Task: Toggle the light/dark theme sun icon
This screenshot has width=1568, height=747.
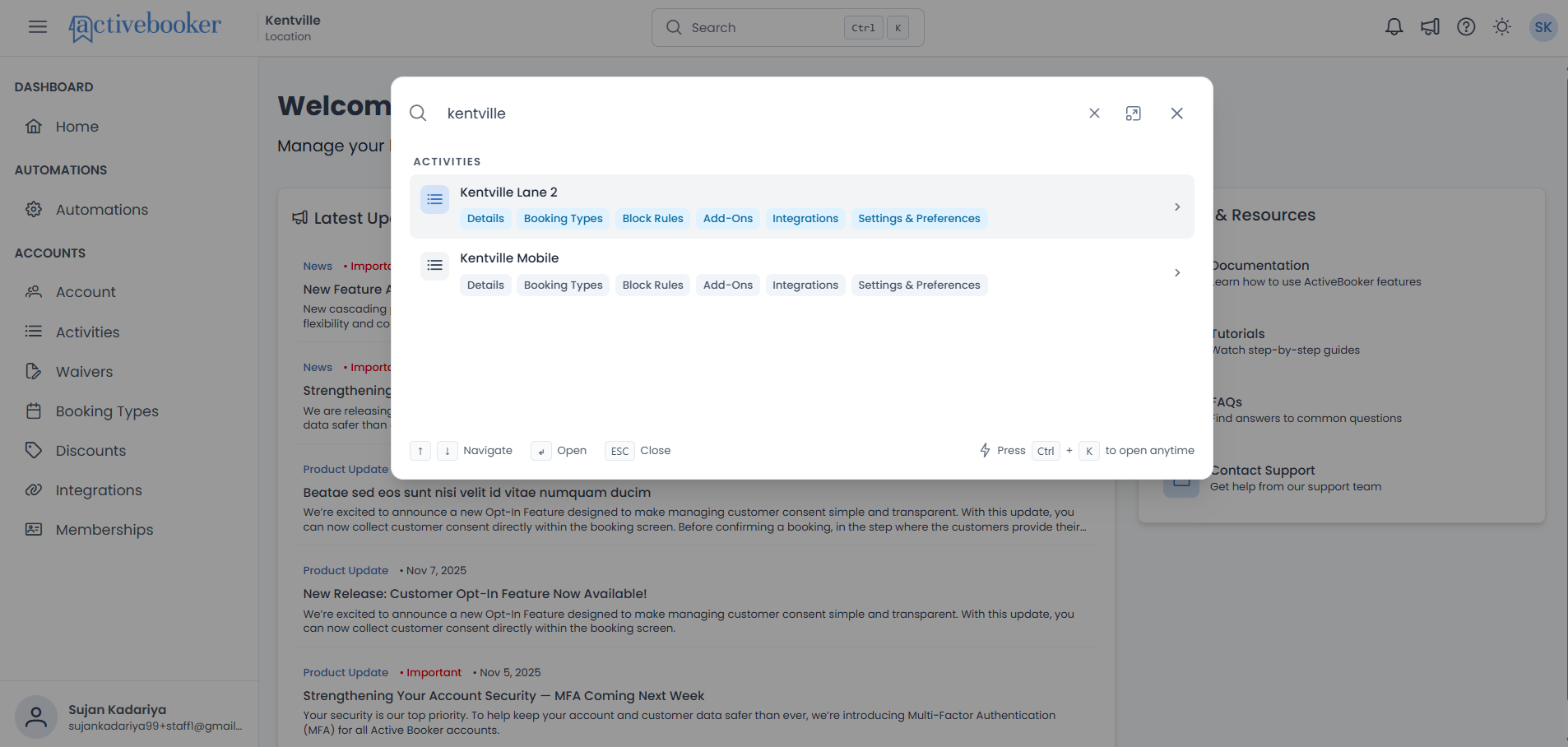Action: (1502, 27)
